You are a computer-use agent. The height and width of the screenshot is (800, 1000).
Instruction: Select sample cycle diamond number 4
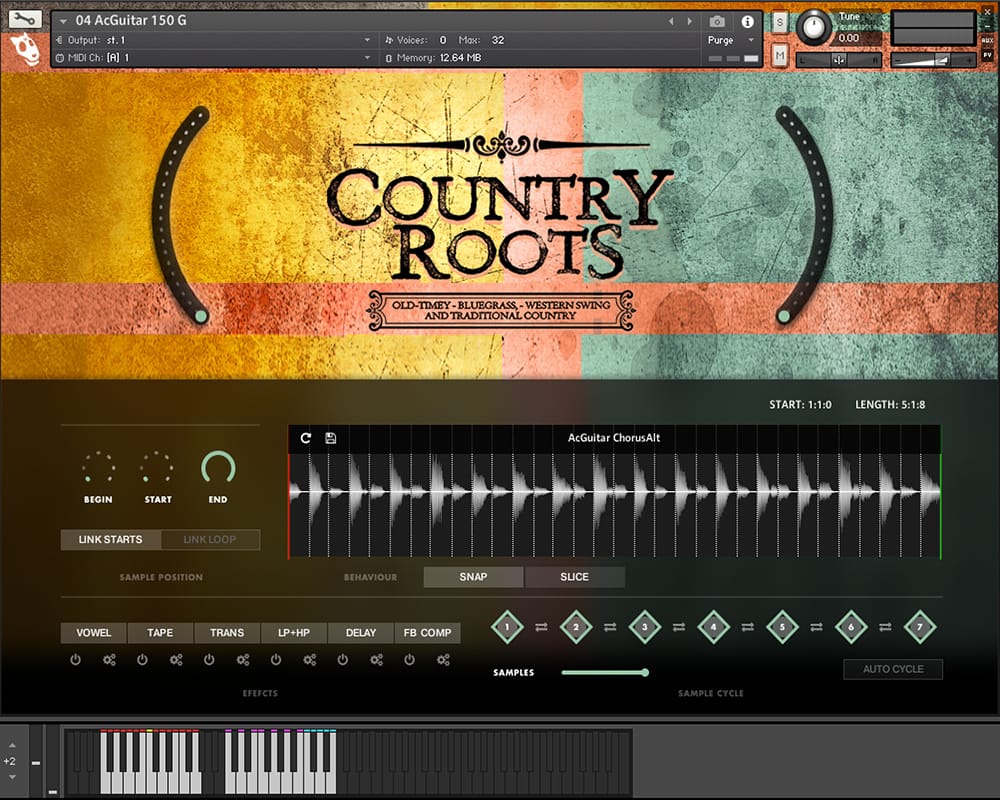point(713,627)
